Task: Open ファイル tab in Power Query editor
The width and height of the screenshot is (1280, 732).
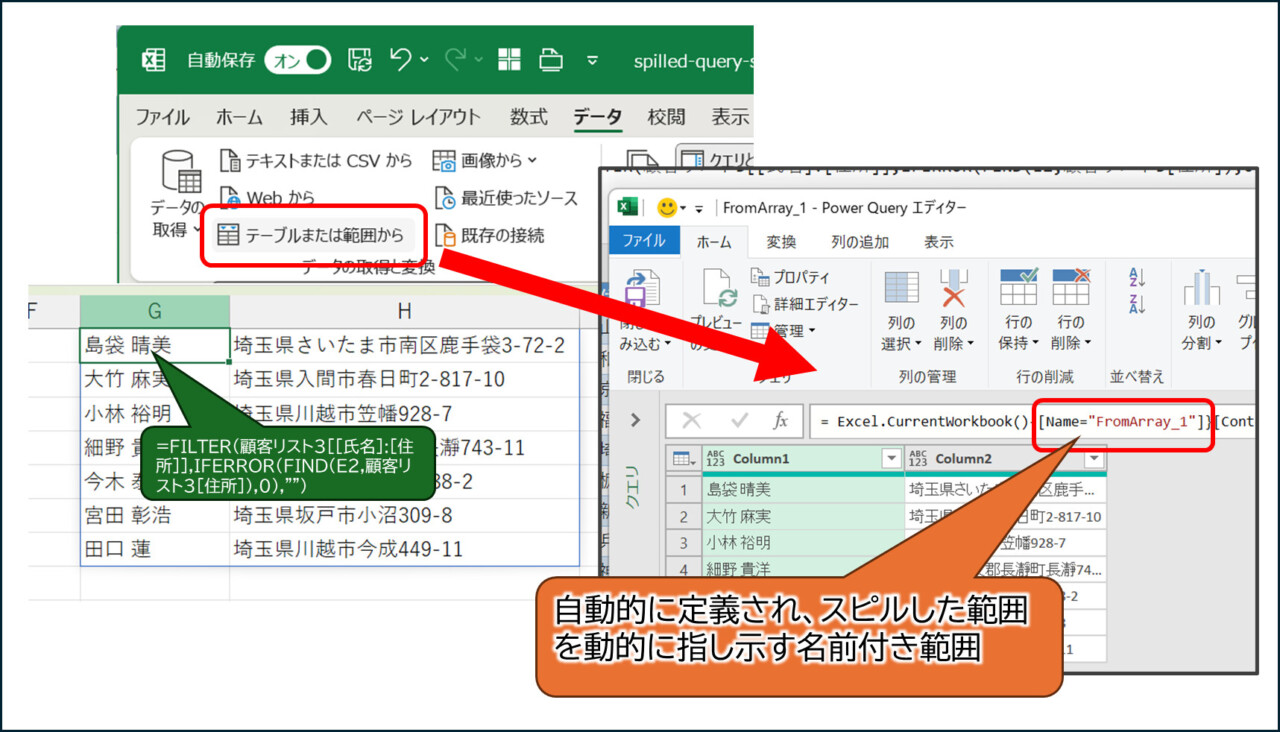Action: [x=644, y=241]
